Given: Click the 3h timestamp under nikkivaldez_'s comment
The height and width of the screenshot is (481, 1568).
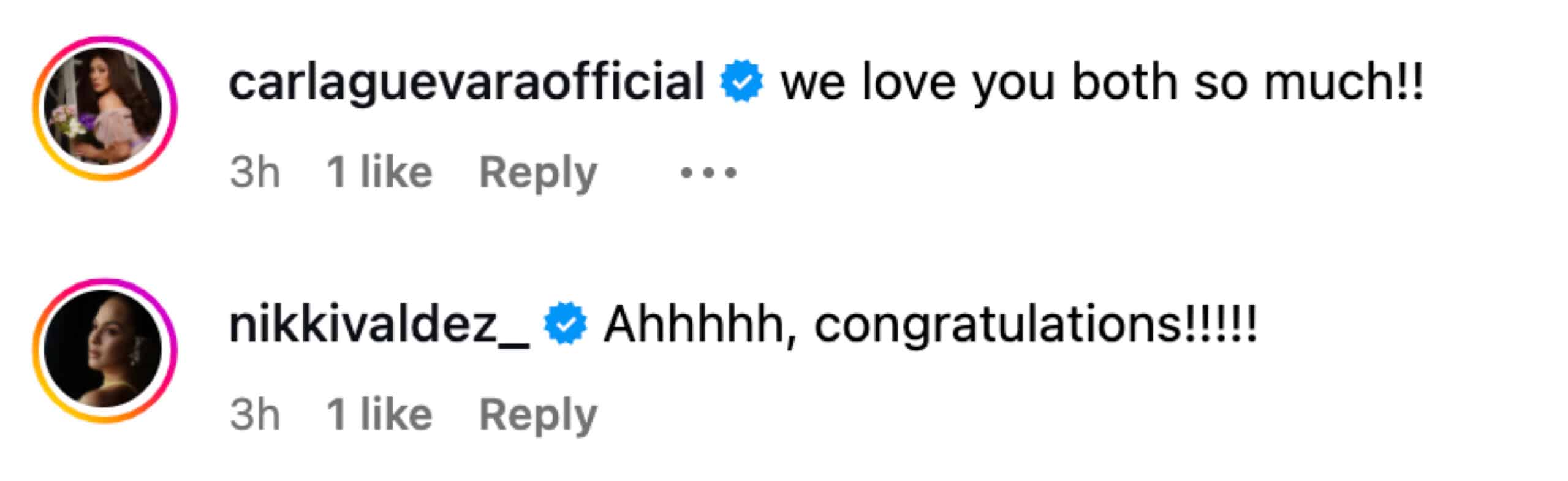Looking at the screenshot, I should pyautogui.click(x=255, y=415).
